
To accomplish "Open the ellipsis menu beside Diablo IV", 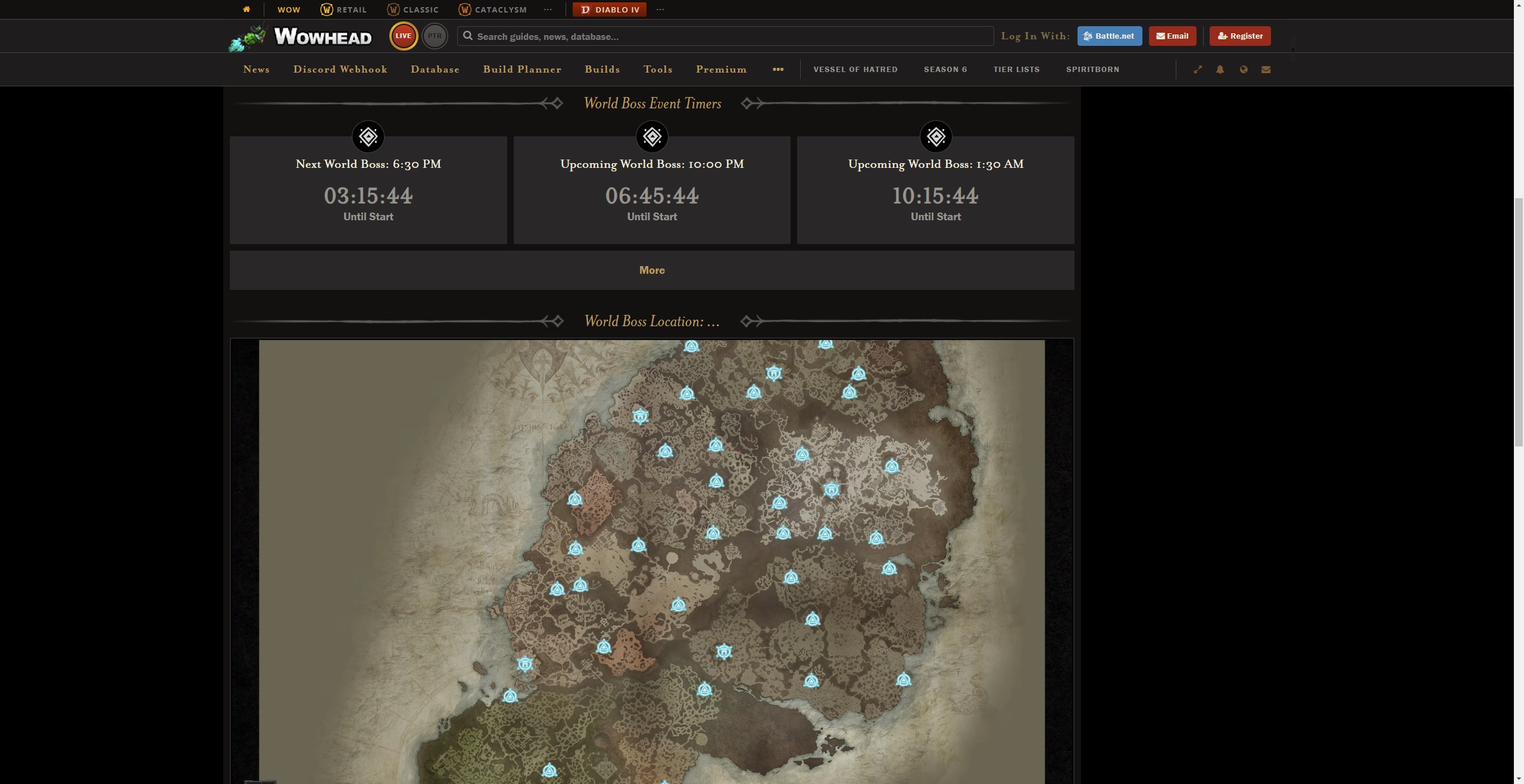I will 660,9.
